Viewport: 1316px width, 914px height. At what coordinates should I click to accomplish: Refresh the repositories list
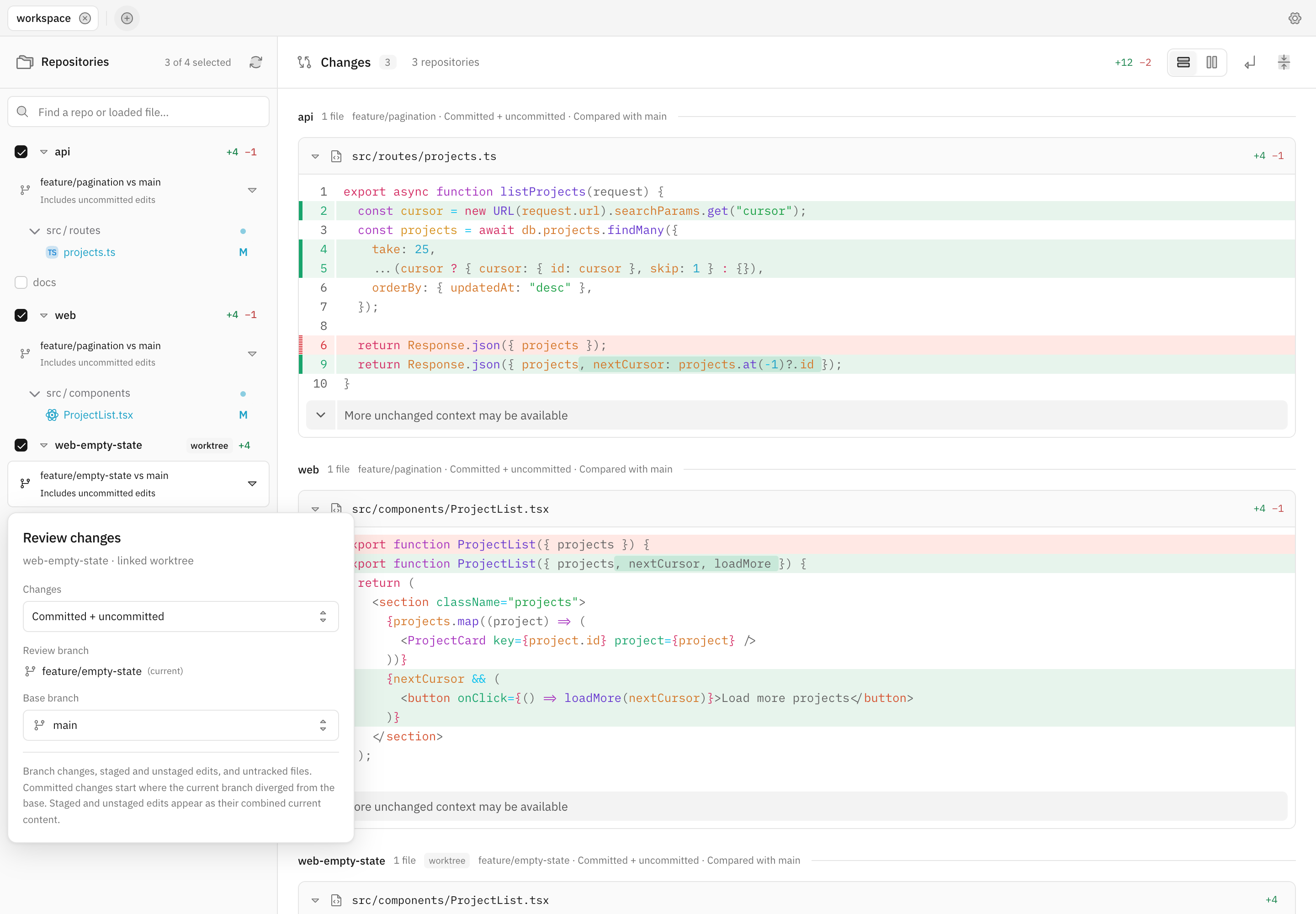pyautogui.click(x=256, y=62)
